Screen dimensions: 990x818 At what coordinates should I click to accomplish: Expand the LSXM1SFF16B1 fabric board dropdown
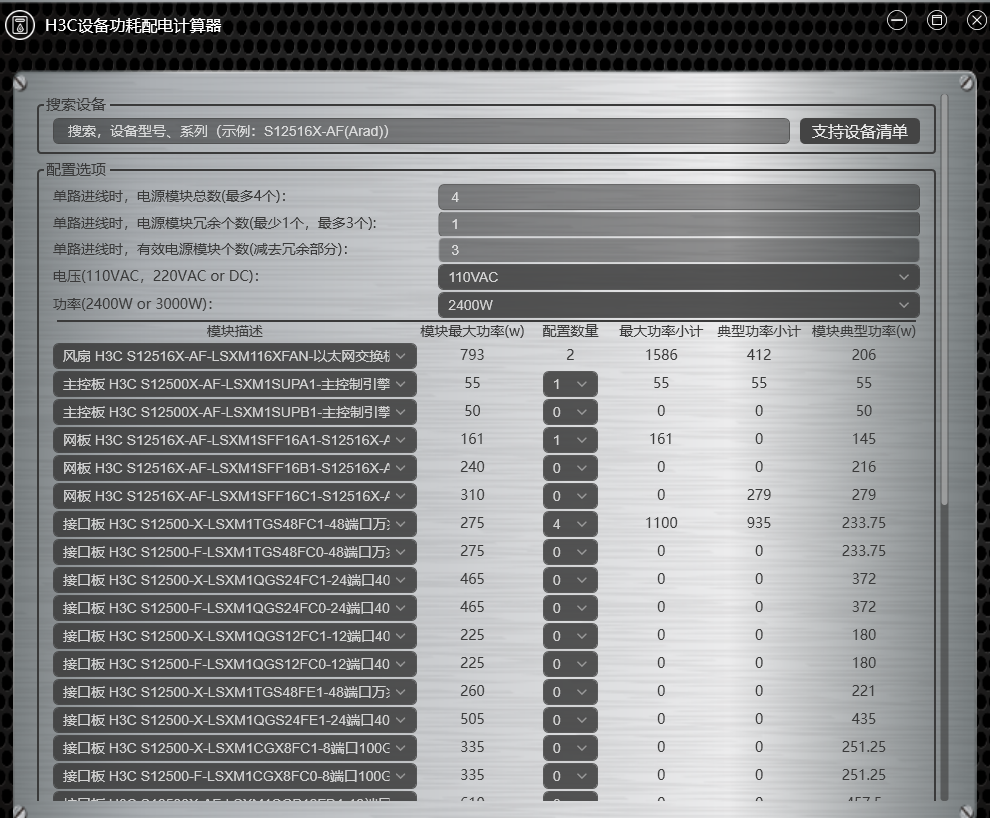click(x=235, y=468)
